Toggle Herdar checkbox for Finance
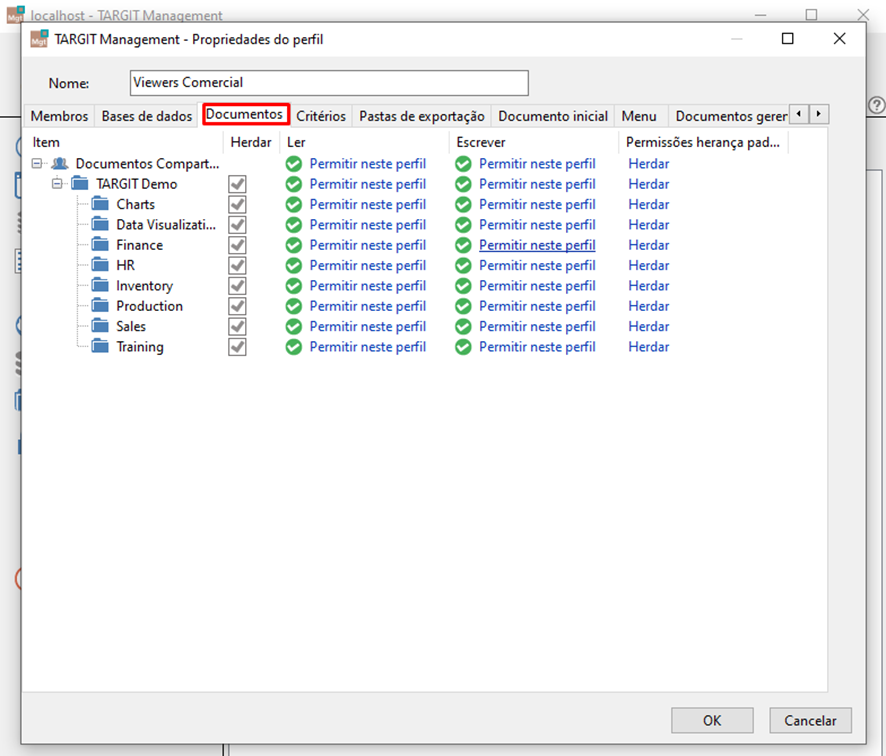Viewport: 886px width, 756px height. [237, 245]
